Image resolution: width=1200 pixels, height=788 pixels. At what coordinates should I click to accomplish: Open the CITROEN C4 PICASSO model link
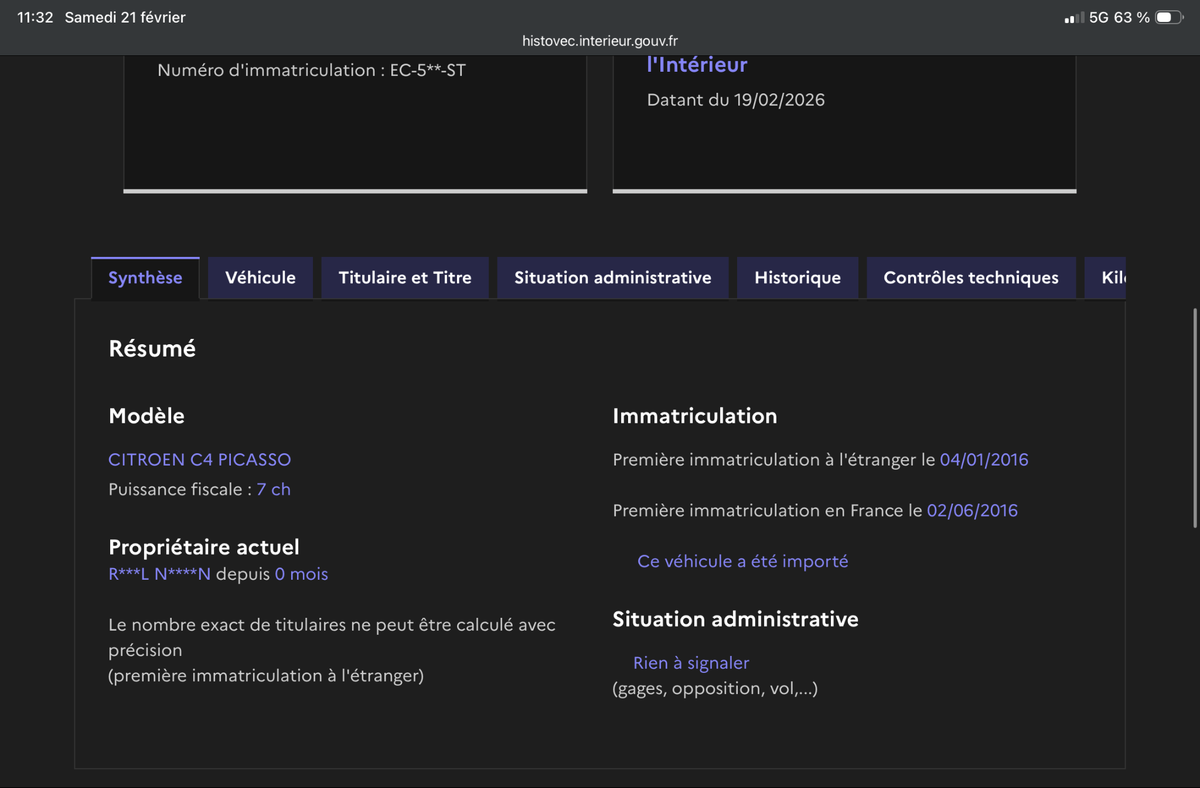click(199, 459)
